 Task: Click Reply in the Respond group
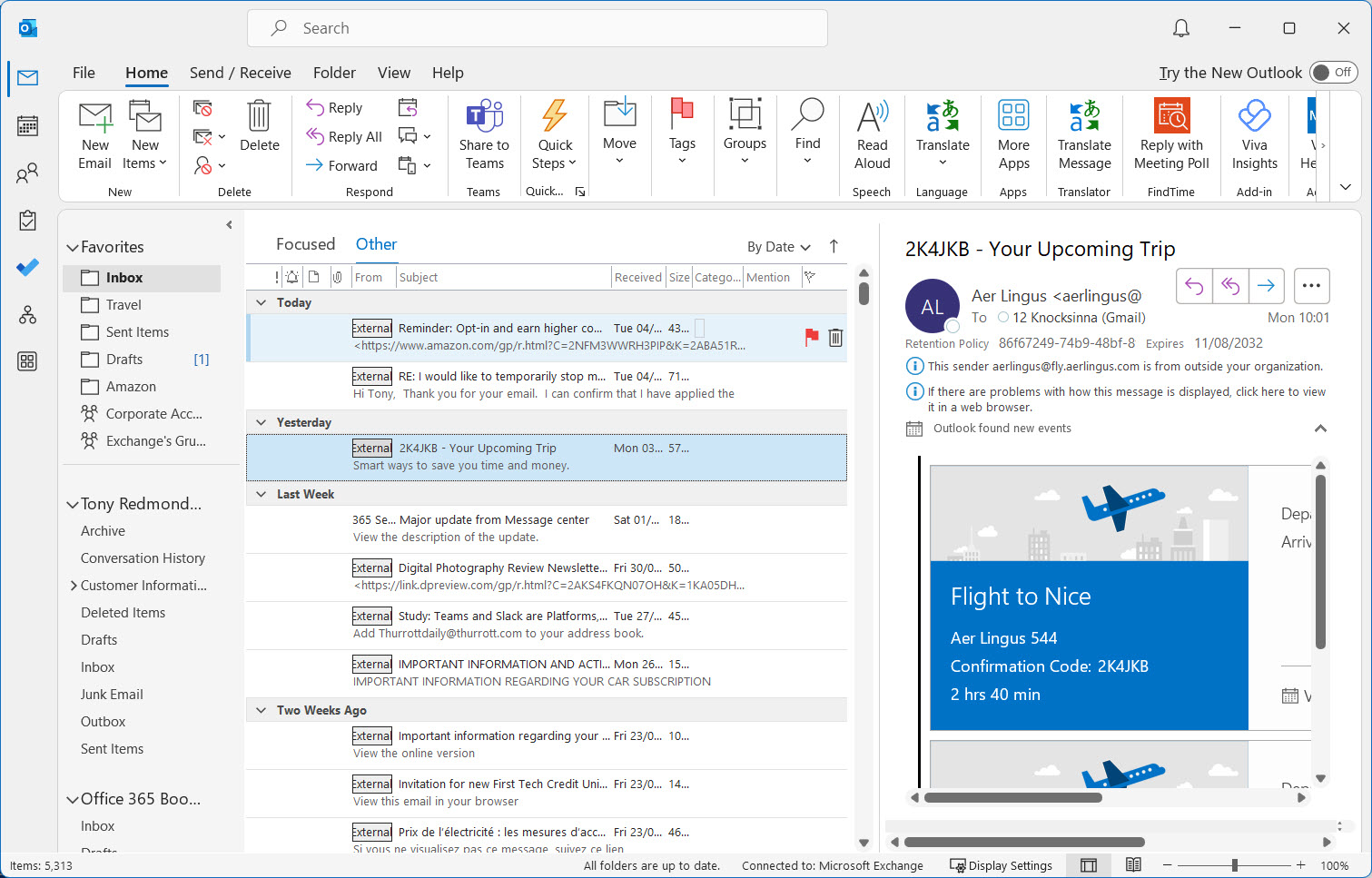coord(334,108)
